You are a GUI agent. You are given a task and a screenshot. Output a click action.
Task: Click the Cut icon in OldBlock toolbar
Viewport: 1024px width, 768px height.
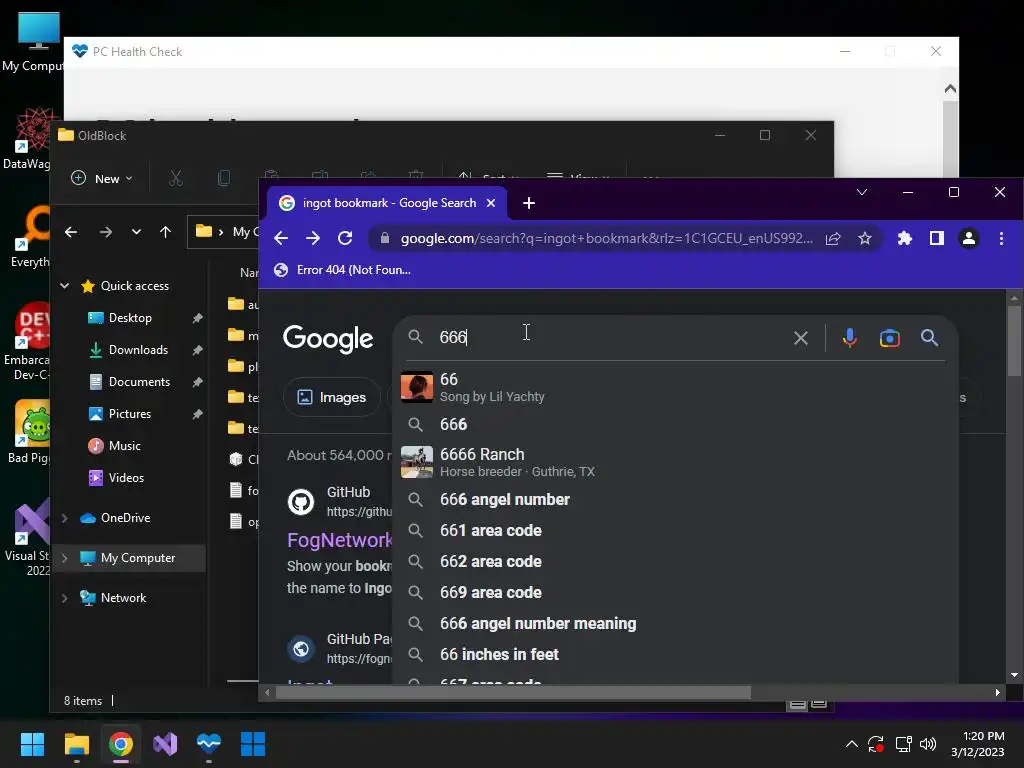click(176, 178)
